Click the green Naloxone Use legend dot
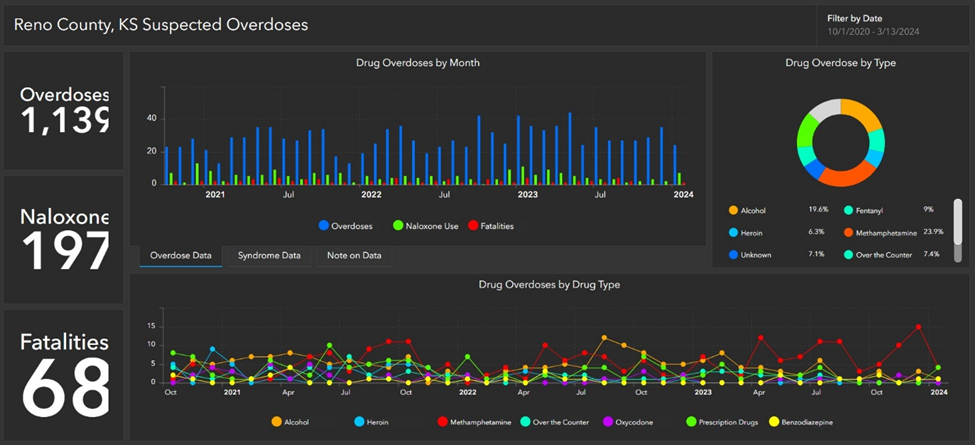This screenshot has height=445, width=975. point(398,226)
